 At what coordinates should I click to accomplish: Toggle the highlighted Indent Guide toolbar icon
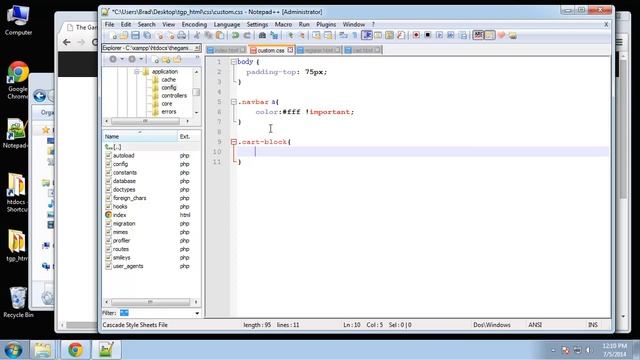367,36
